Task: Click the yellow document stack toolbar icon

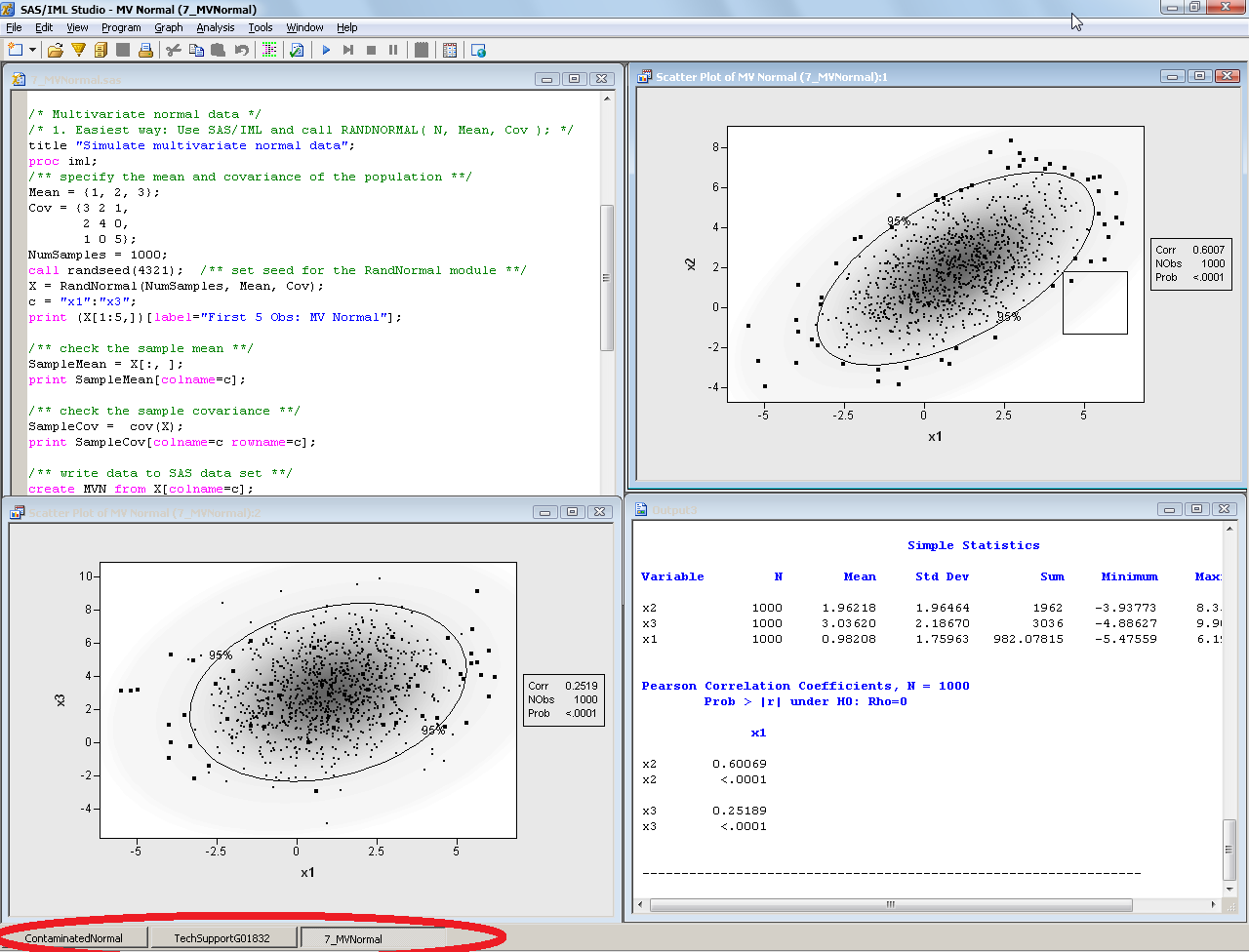Action: point(100,50)
